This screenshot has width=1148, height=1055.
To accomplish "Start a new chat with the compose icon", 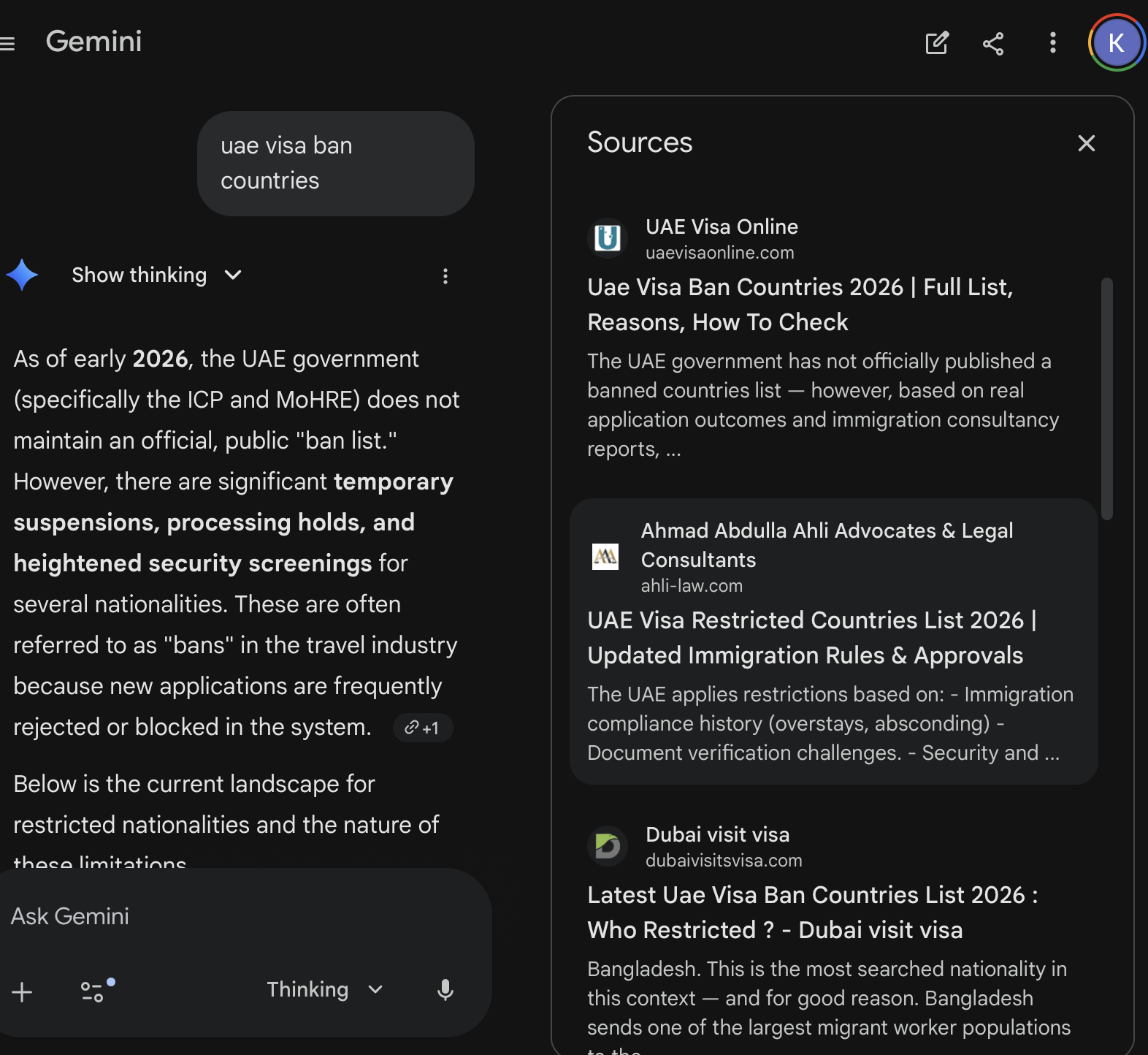I will click(937, 43).
